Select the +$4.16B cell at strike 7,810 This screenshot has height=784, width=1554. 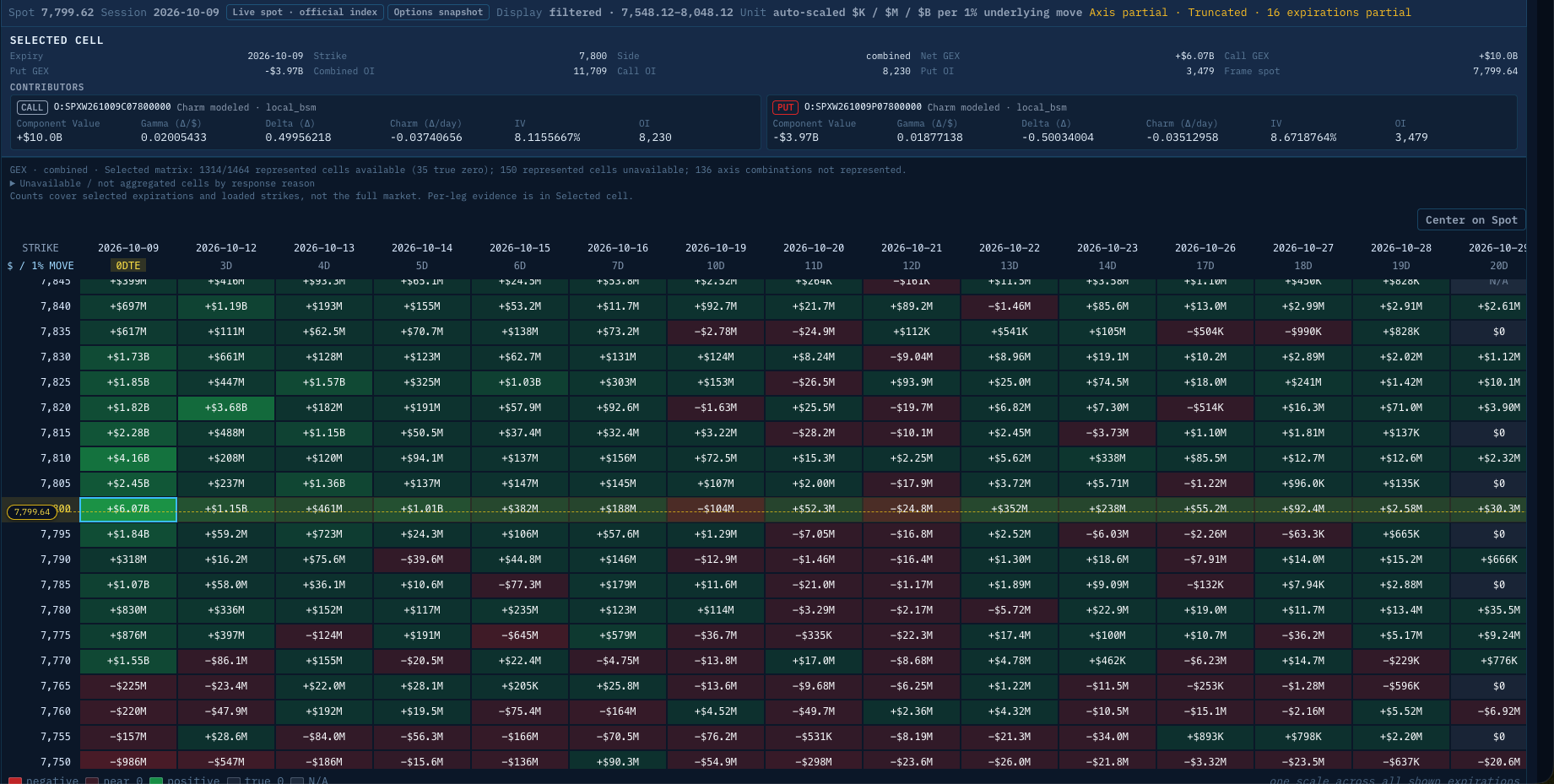point(128,458)
